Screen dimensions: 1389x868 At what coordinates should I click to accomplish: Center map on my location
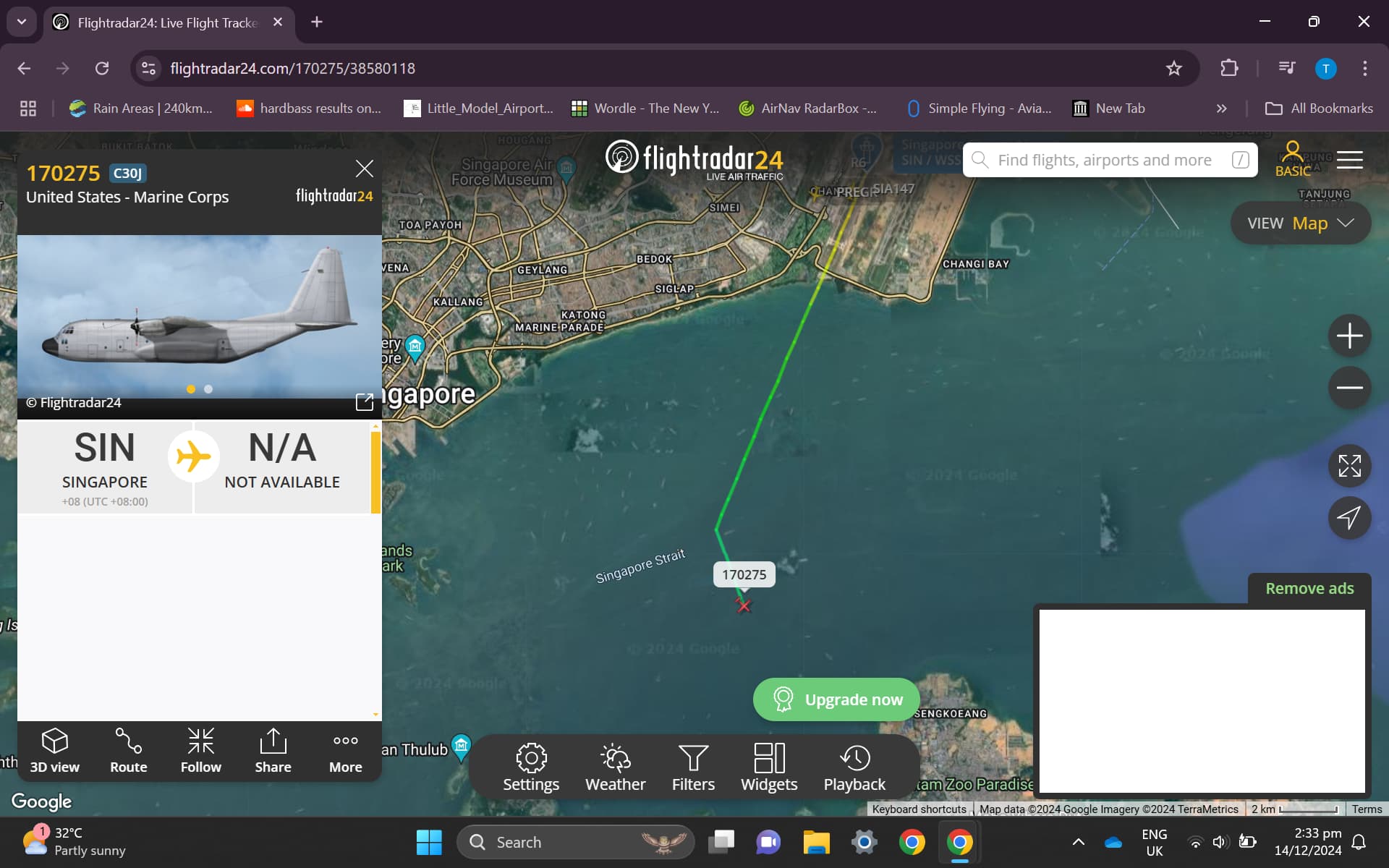pos(1349,518)
